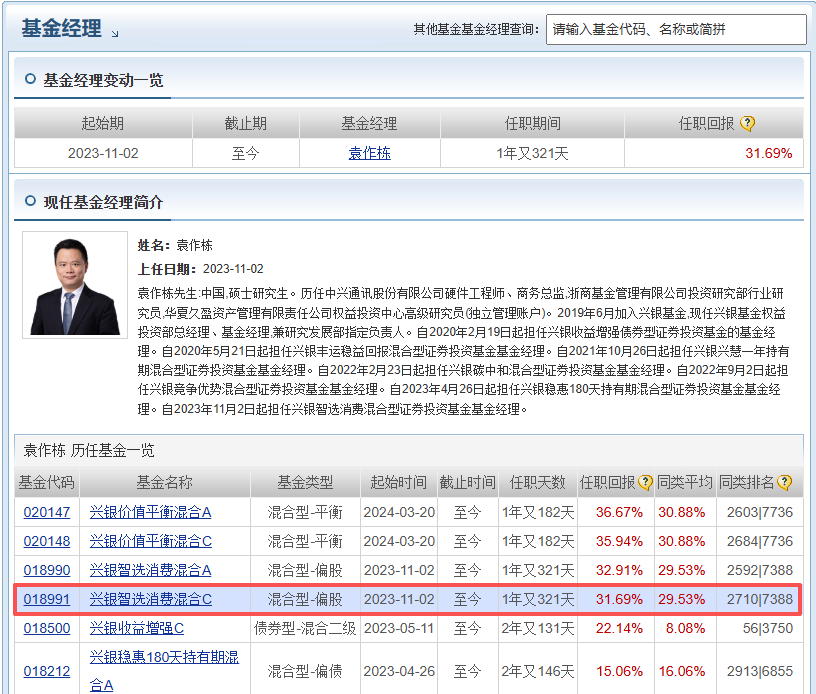Image resolution: width=816 pixels, height=694 pixels.
Task: Open fund code 020147 link
Action: pyautogui.click(x=47, y=512)
